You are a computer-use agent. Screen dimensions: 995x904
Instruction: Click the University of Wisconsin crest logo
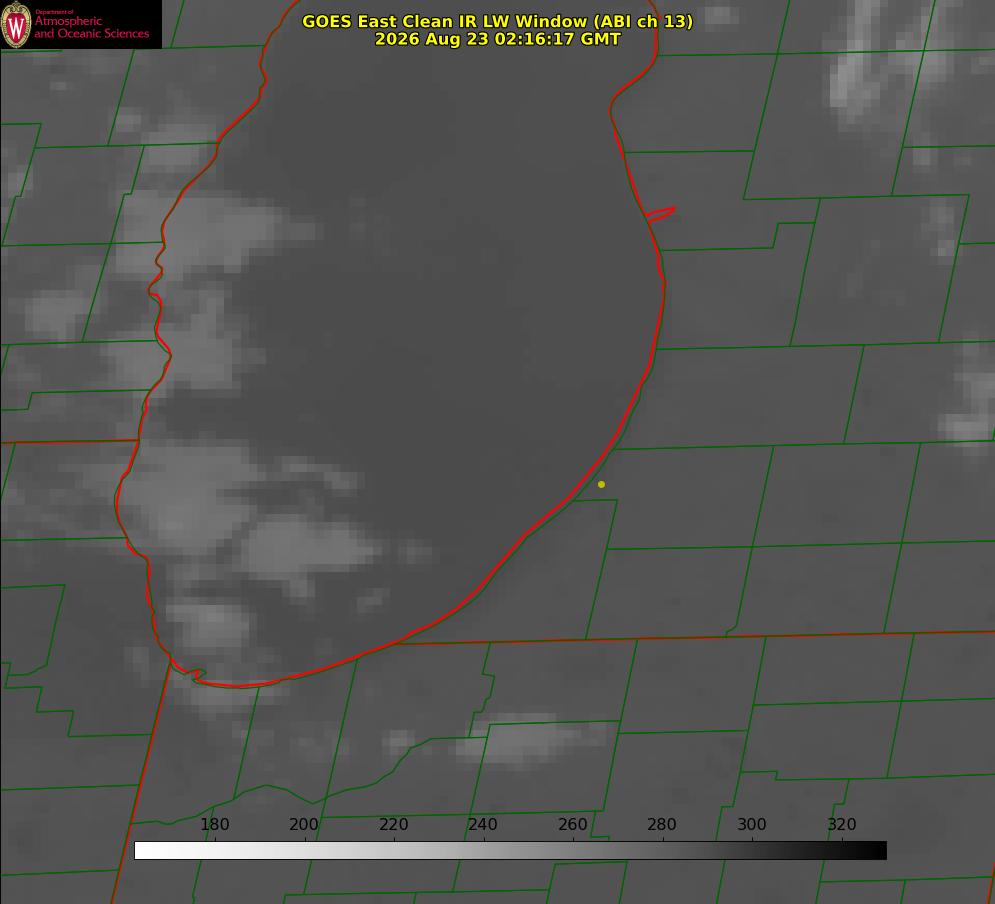point(16,24)
